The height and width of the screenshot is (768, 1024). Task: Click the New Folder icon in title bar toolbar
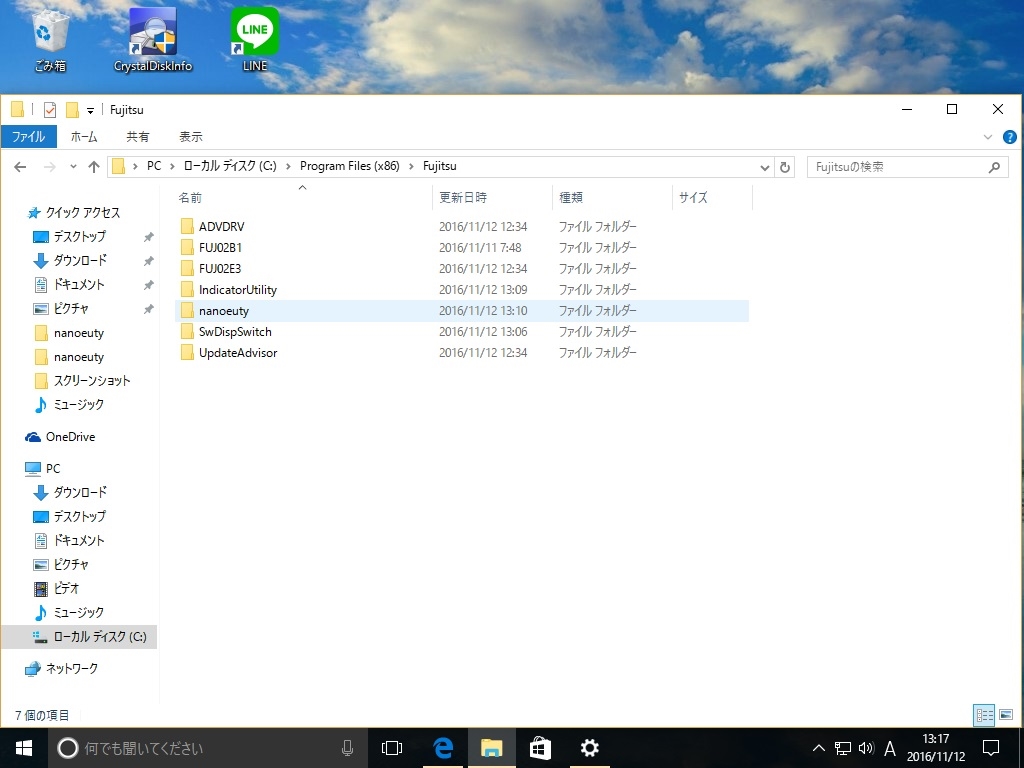pos(72,110)
